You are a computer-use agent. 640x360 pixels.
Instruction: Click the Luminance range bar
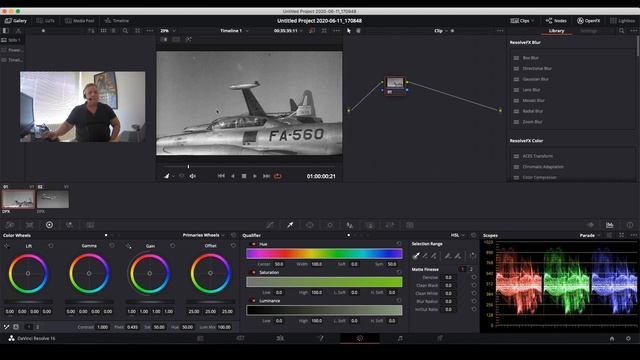324,310
